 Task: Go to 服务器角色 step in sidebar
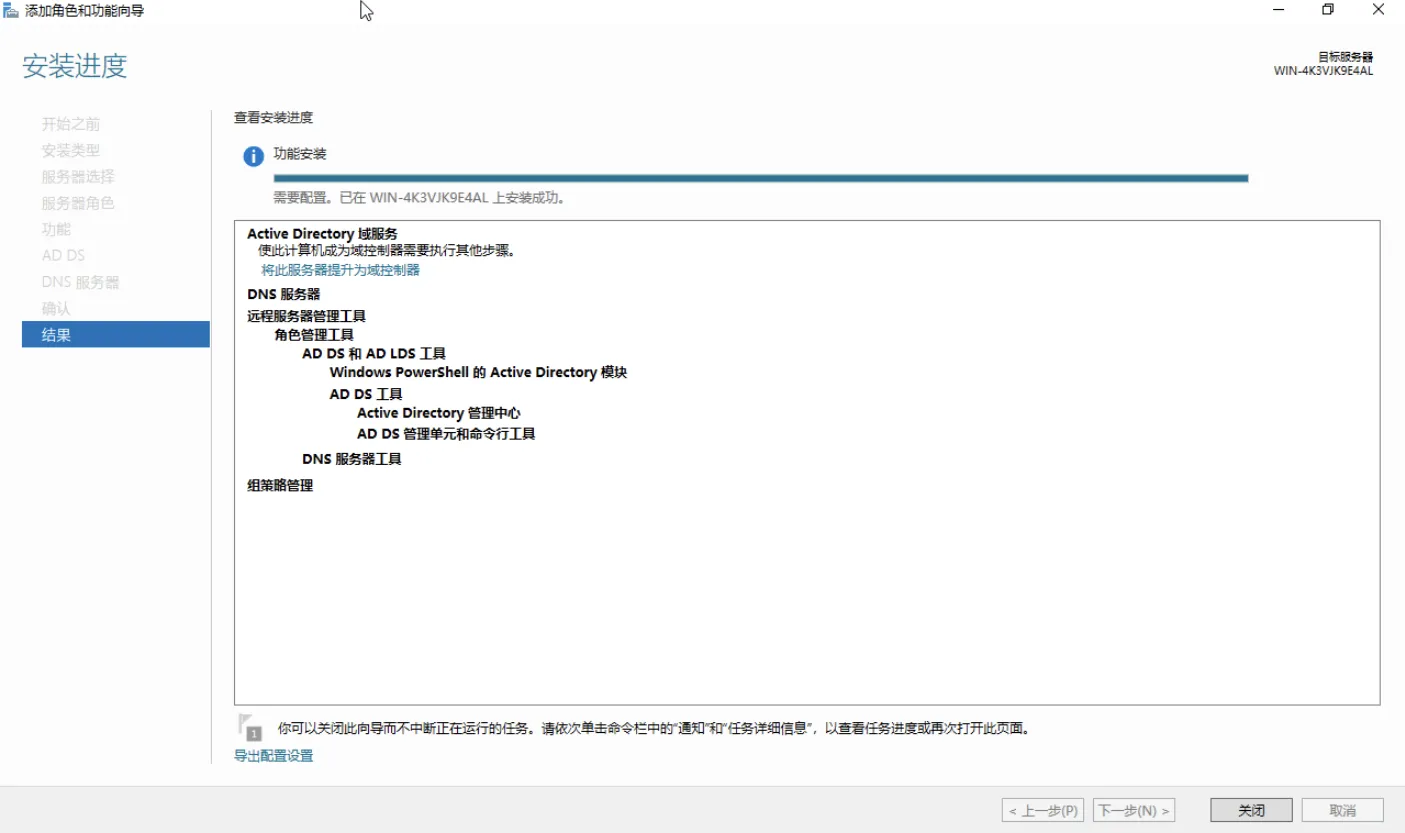[78, 203]
